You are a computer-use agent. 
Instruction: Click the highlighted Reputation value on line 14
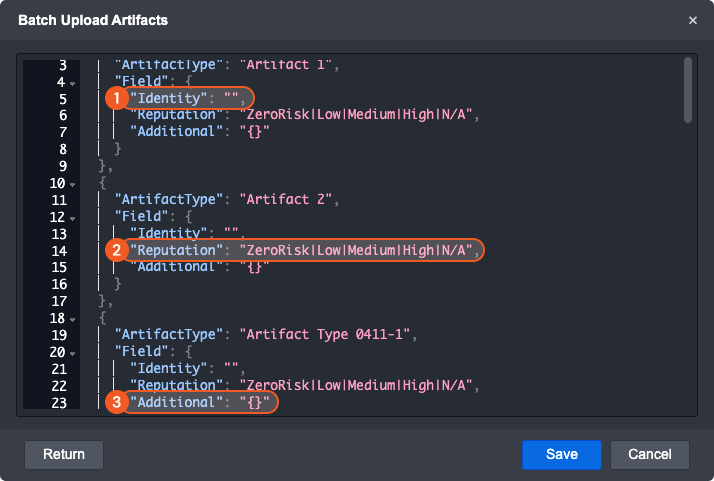click(x=354, y=250)
